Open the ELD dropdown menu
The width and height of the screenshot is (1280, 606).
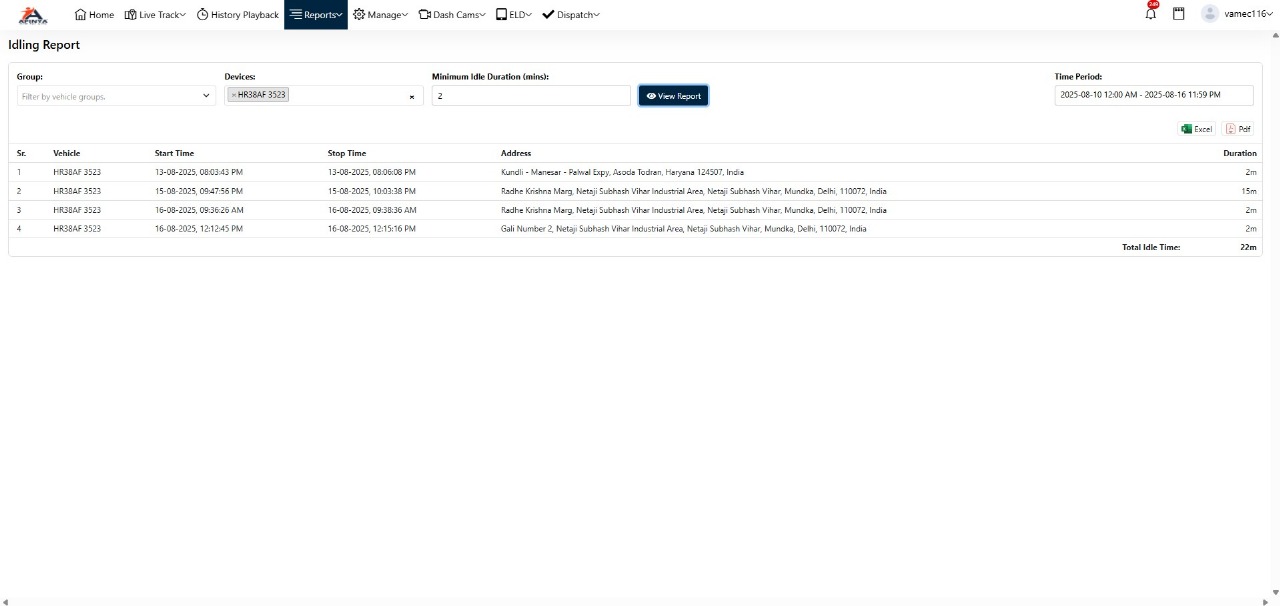tap(514, 15)
